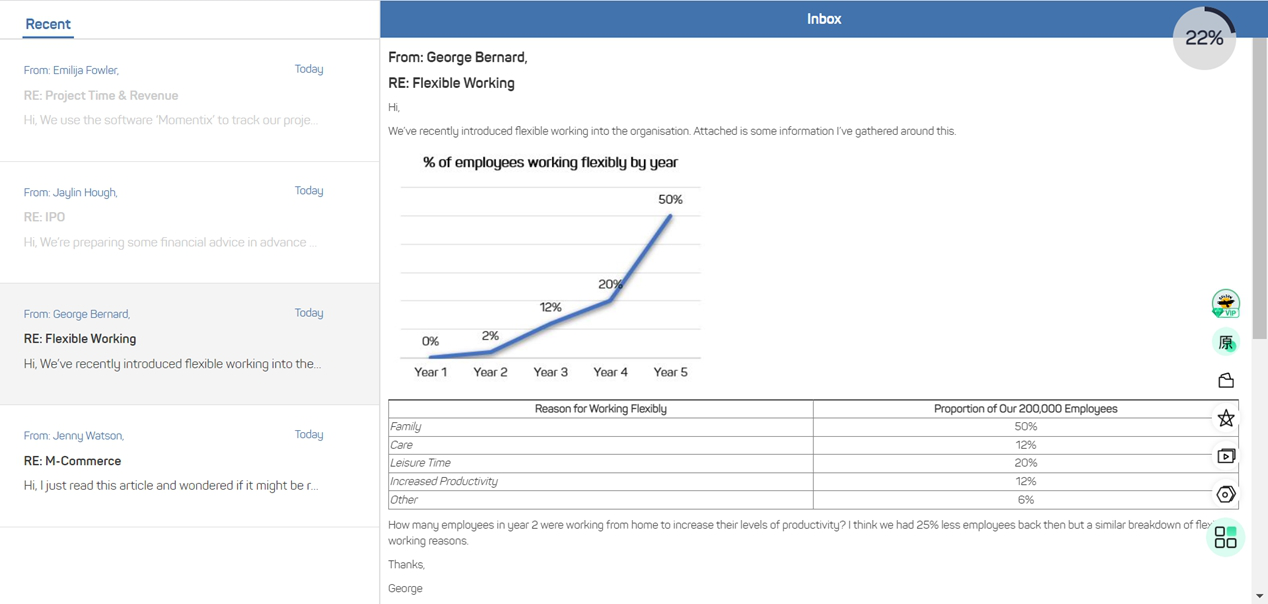Click the 22% progress indicator circle
Screen dimensions: 1268x604
(x=1204, y=37)
